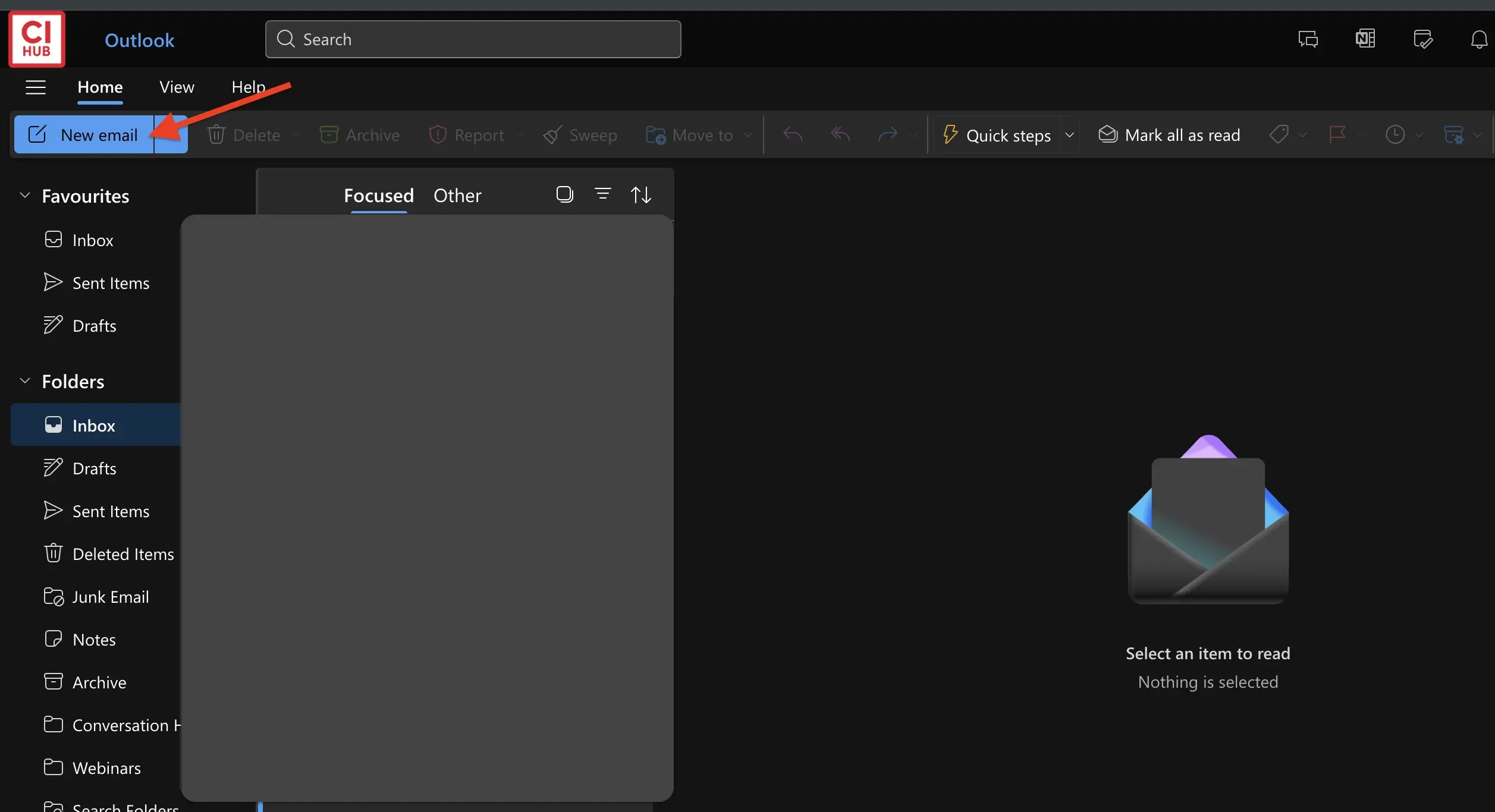1495x812 pixels.
Task: Click the Snooze clock icon
Action: coord(1395,134)
